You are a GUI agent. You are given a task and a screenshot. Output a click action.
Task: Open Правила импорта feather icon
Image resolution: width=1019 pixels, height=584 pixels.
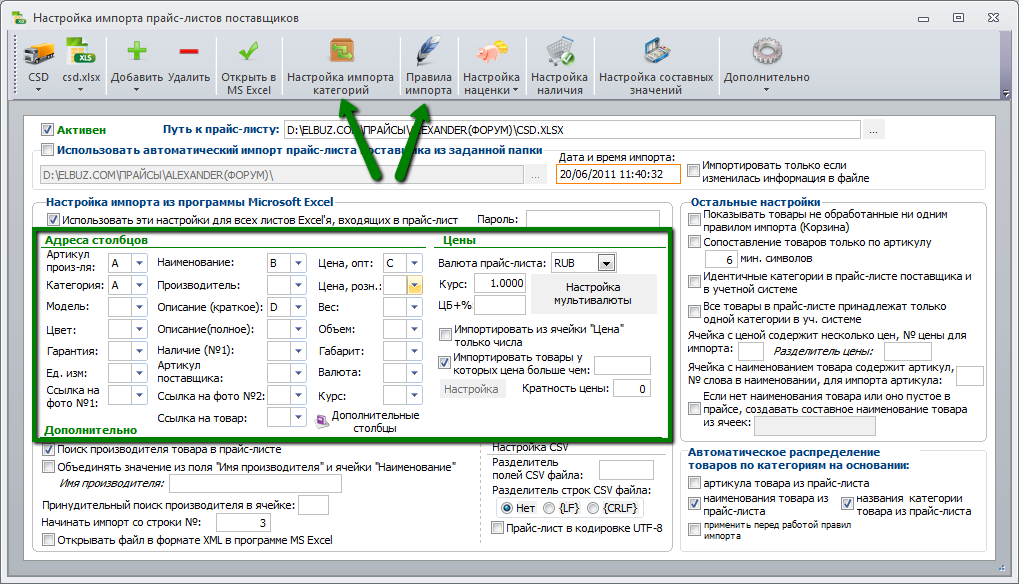428,51
